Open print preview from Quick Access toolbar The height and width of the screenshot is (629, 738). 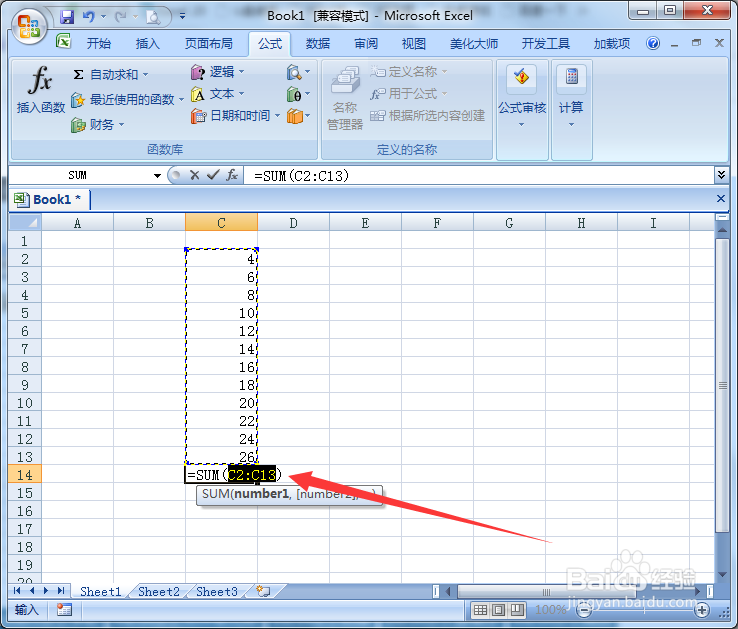click(x=152, y=17)
